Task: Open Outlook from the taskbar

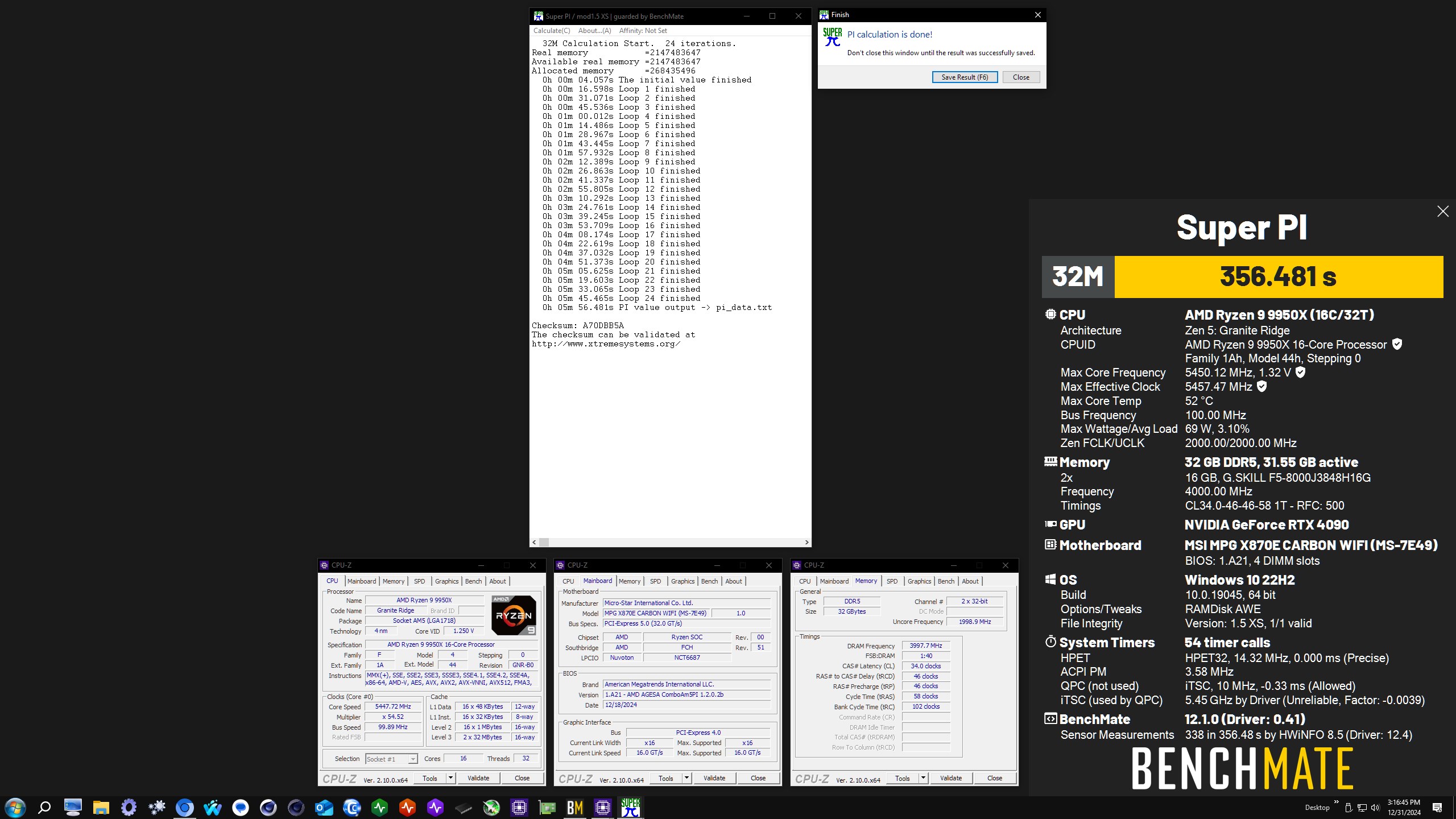Action: click(x=324, y=807)
